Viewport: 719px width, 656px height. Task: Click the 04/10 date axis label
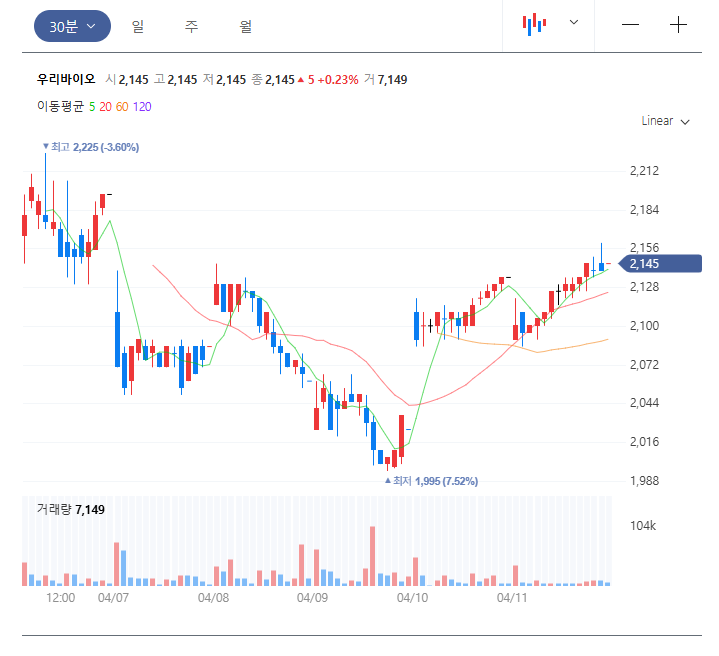point(412,598)
